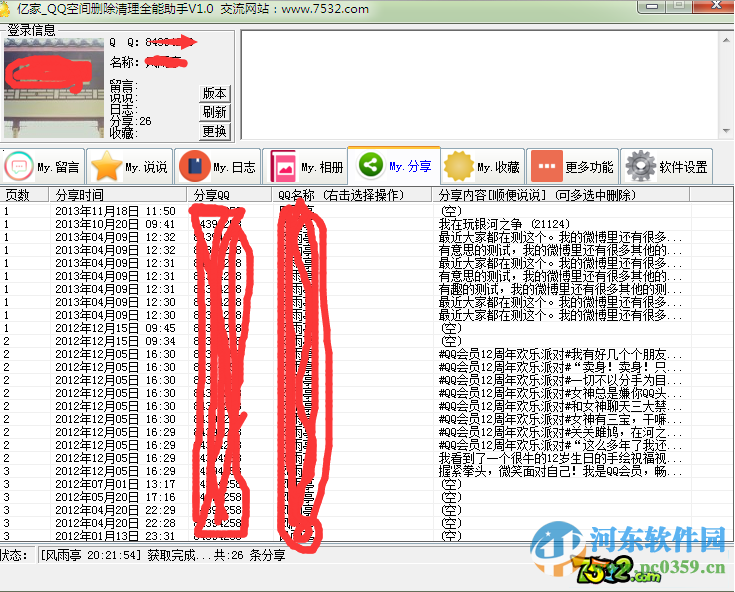Viewport: 735px width, 592px height.
Task: Switch to the My.日志 tab label
Action: tap(234, 167)
